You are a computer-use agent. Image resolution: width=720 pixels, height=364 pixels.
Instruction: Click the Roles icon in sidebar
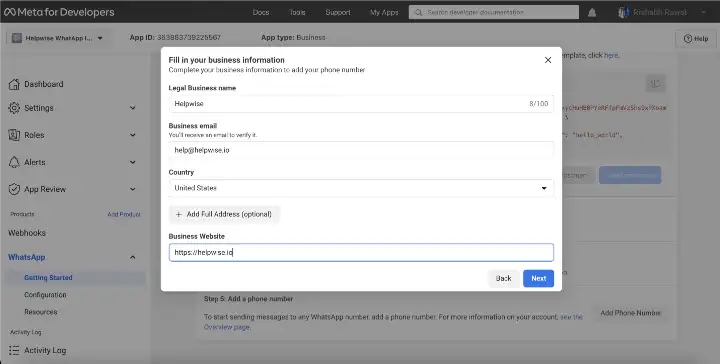coord(14,135)
